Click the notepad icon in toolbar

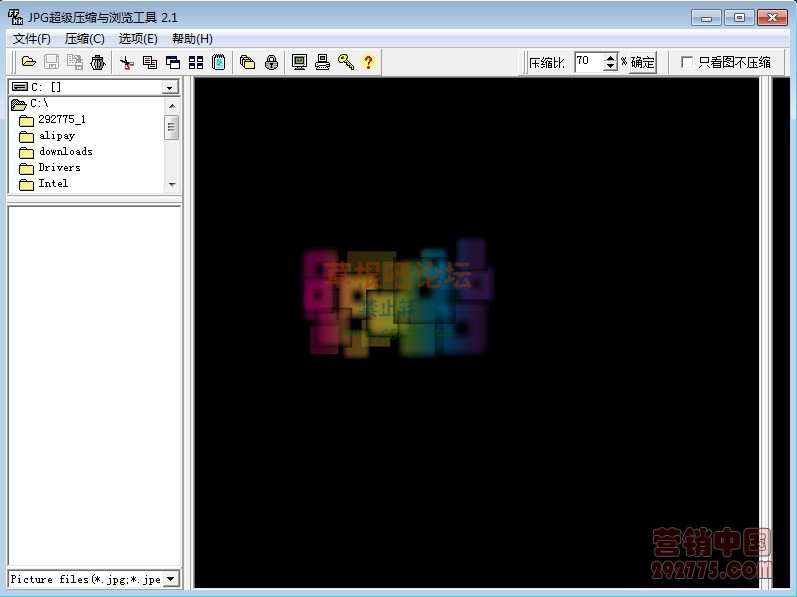(x=218, y=62)
